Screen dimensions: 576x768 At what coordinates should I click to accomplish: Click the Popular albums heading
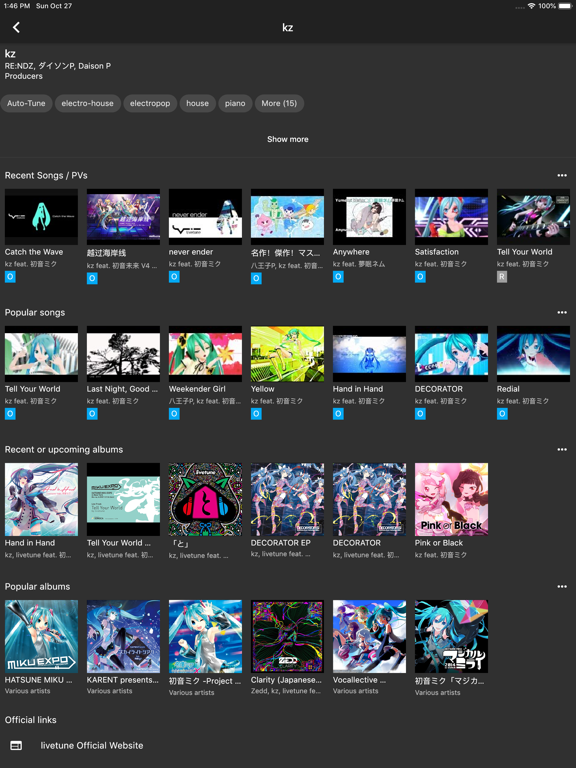(37, 587)
